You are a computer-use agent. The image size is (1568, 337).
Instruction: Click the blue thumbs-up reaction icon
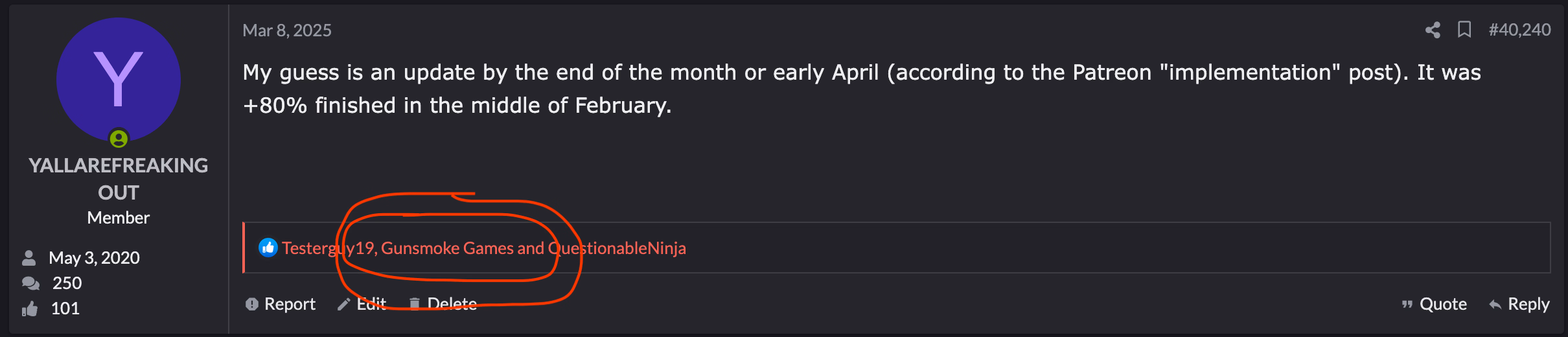point(268,248)
